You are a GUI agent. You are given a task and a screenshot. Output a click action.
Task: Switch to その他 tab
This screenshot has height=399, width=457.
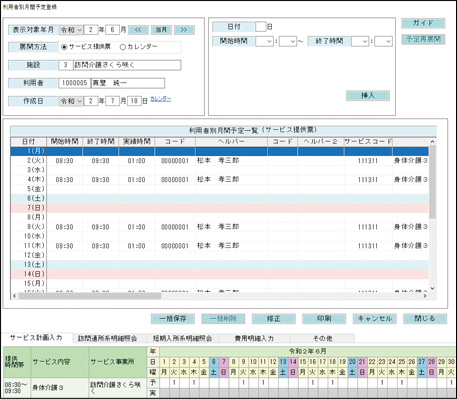323,338
